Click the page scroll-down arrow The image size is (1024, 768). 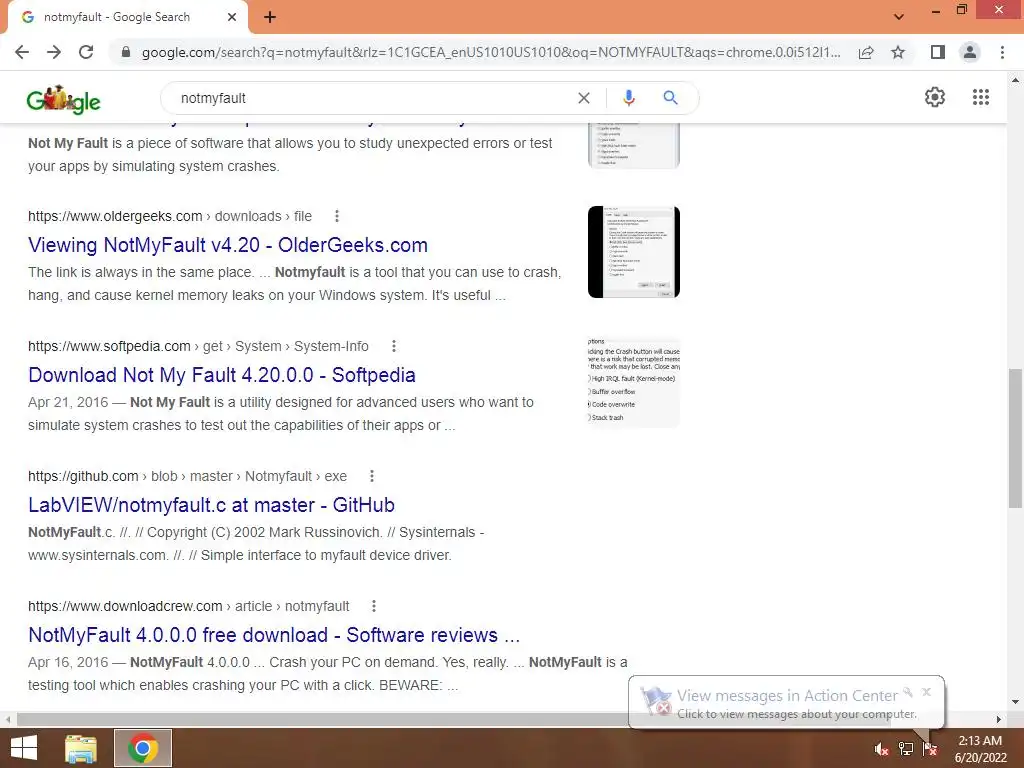tap(1015, 703)
